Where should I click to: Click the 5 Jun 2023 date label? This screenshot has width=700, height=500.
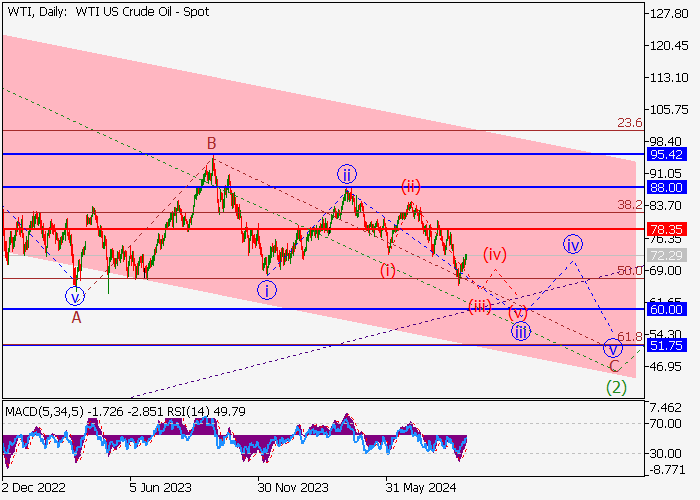coord(161,488)
